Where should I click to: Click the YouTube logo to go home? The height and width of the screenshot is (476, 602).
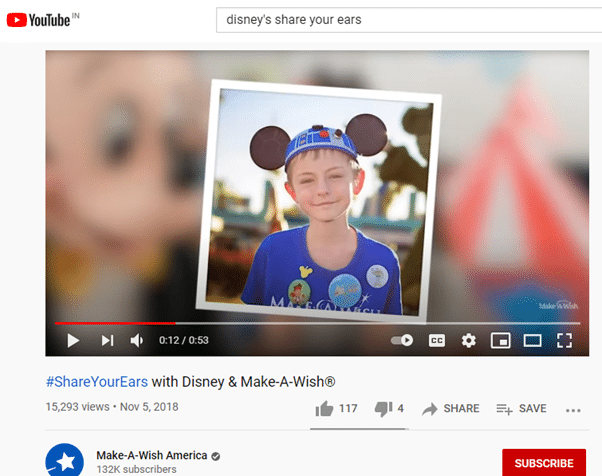point(38,20)
